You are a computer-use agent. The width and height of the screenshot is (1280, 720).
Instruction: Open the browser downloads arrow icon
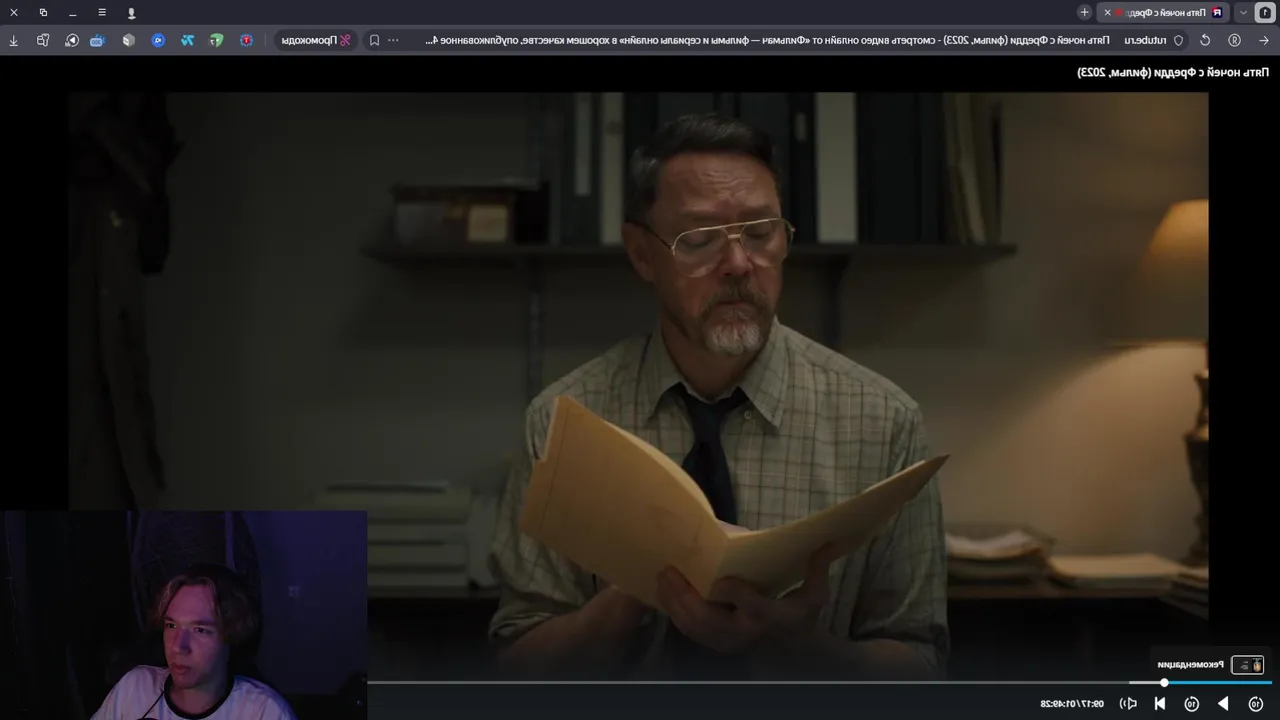(x=14, y=40)
